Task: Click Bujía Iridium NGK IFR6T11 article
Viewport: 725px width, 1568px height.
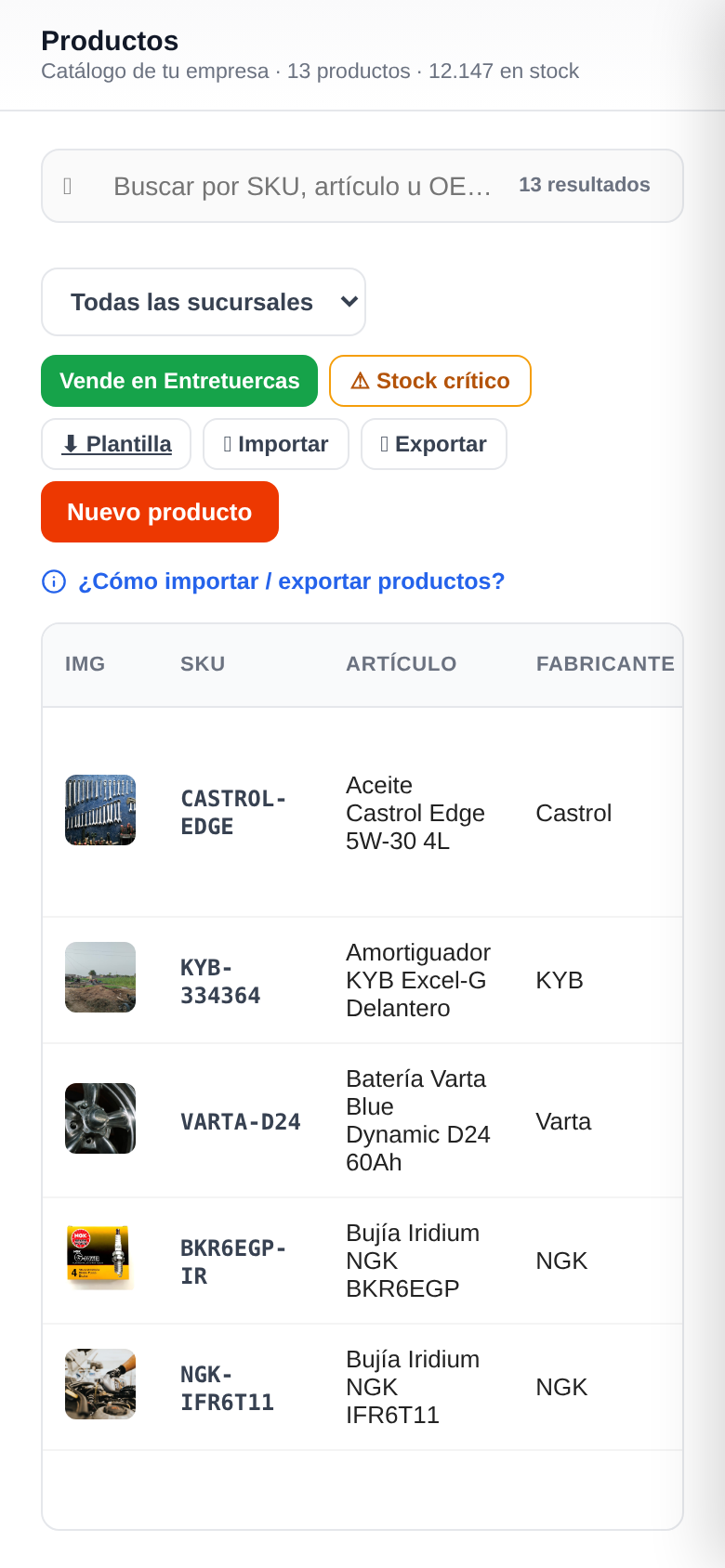Action: pos(413,1387)
